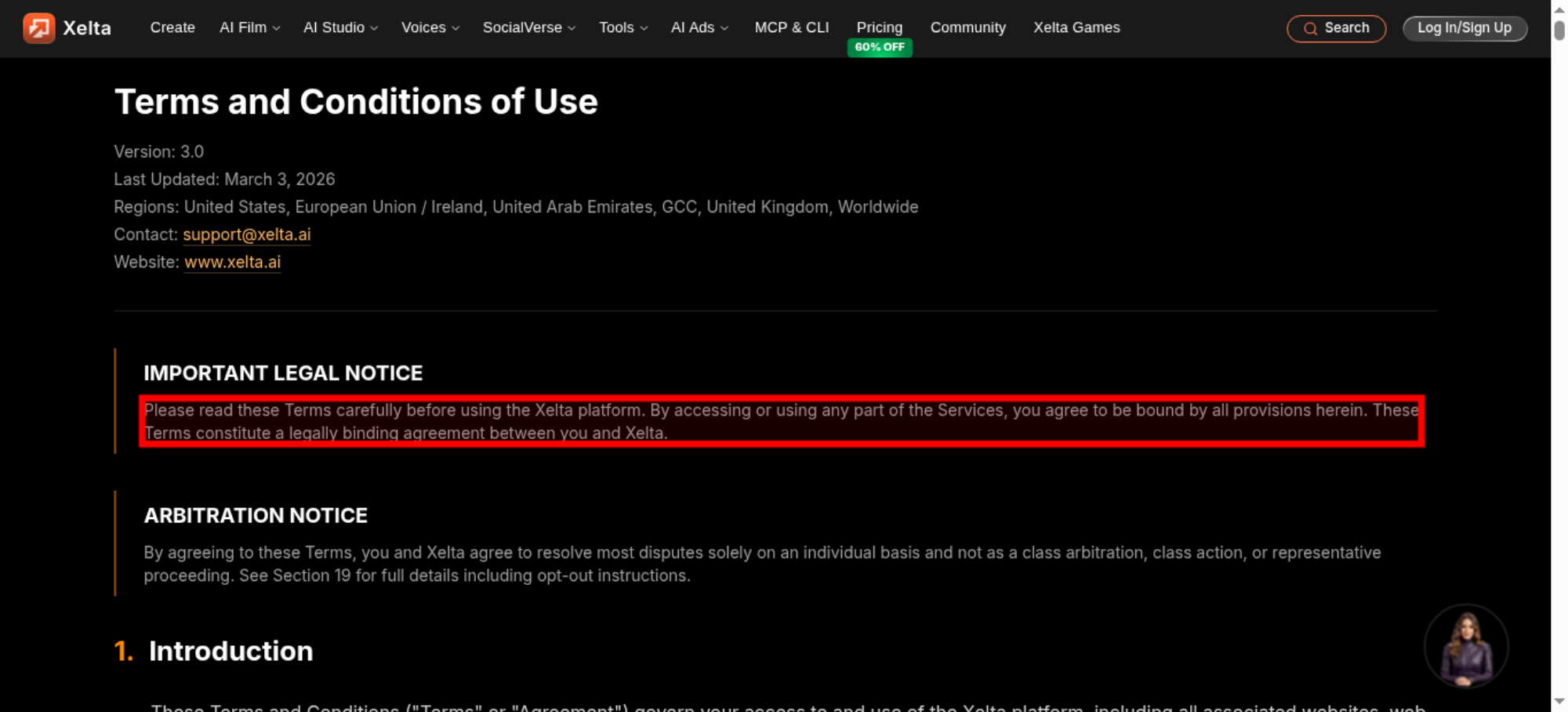Image resolution: width=1568 pixels, height=712 pixels.
Task: Open Xelta Games
Action: click(1076, 27)
